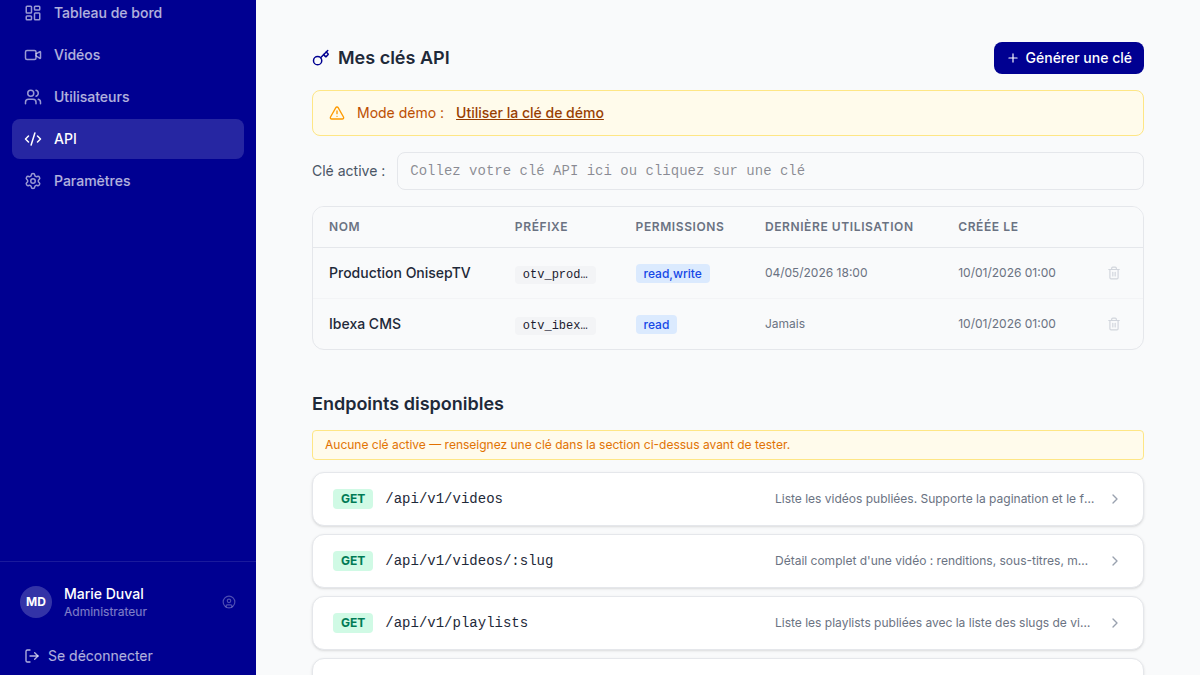This screenshot has height=675, width=1200.
Task: Open the Utilisateurs page
Action: click(x=128, y=97)
